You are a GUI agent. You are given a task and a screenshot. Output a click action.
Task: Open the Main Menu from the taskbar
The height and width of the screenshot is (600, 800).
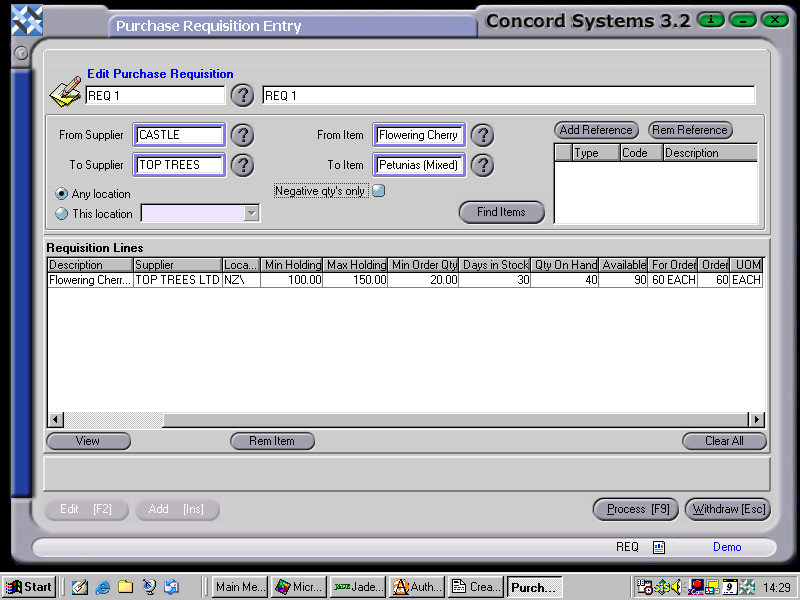[x=239, y=587]
